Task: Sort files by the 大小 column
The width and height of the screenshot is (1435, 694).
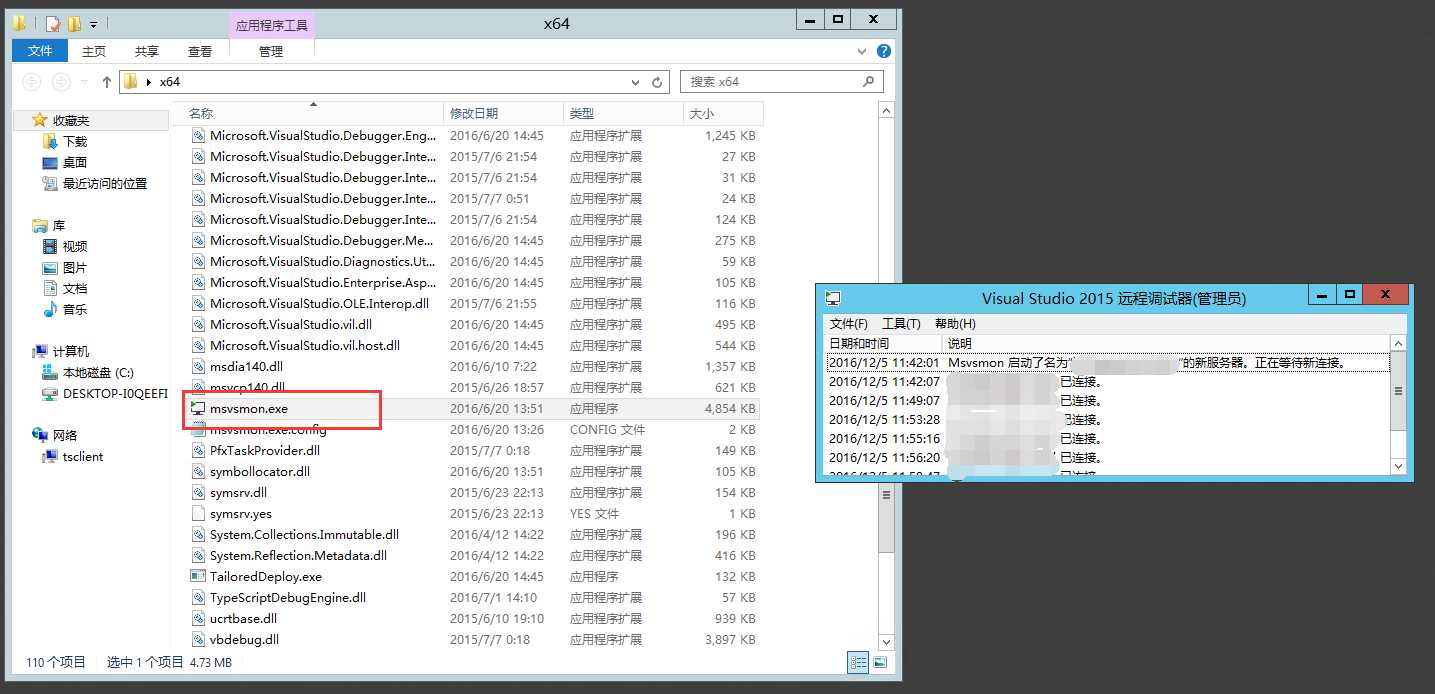Action: coord(723,114)
